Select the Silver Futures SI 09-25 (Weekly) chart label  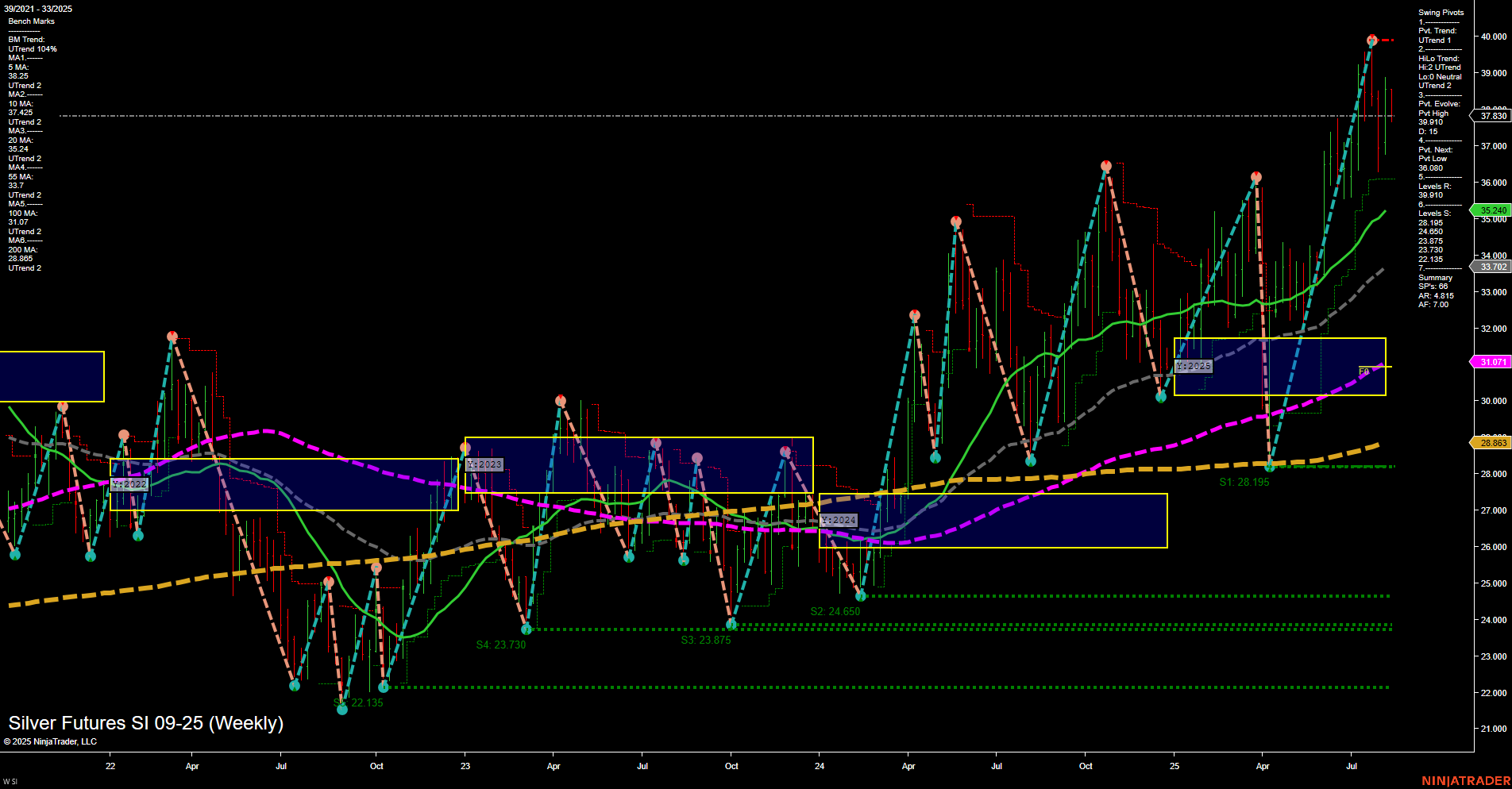145,723
